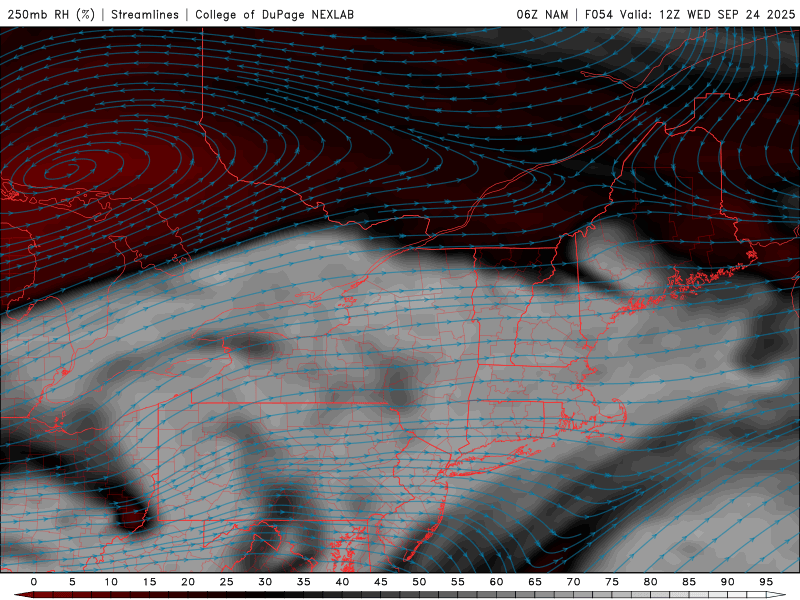Click the "F054 Valid: 12Z WED SEP 24 2025" text
800x600 pixels.
690,14
